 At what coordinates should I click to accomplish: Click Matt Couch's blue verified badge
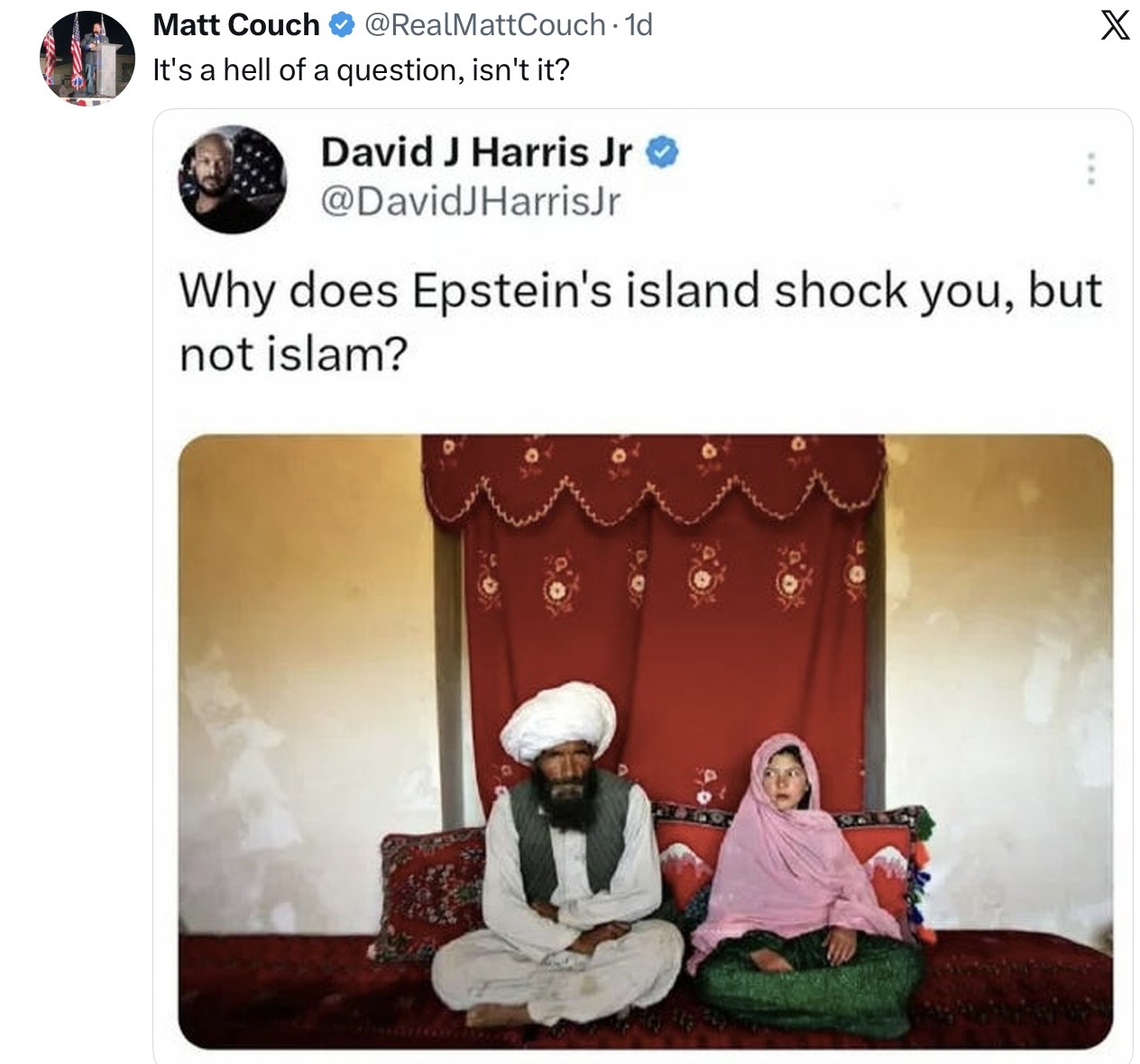pos(342,25)
